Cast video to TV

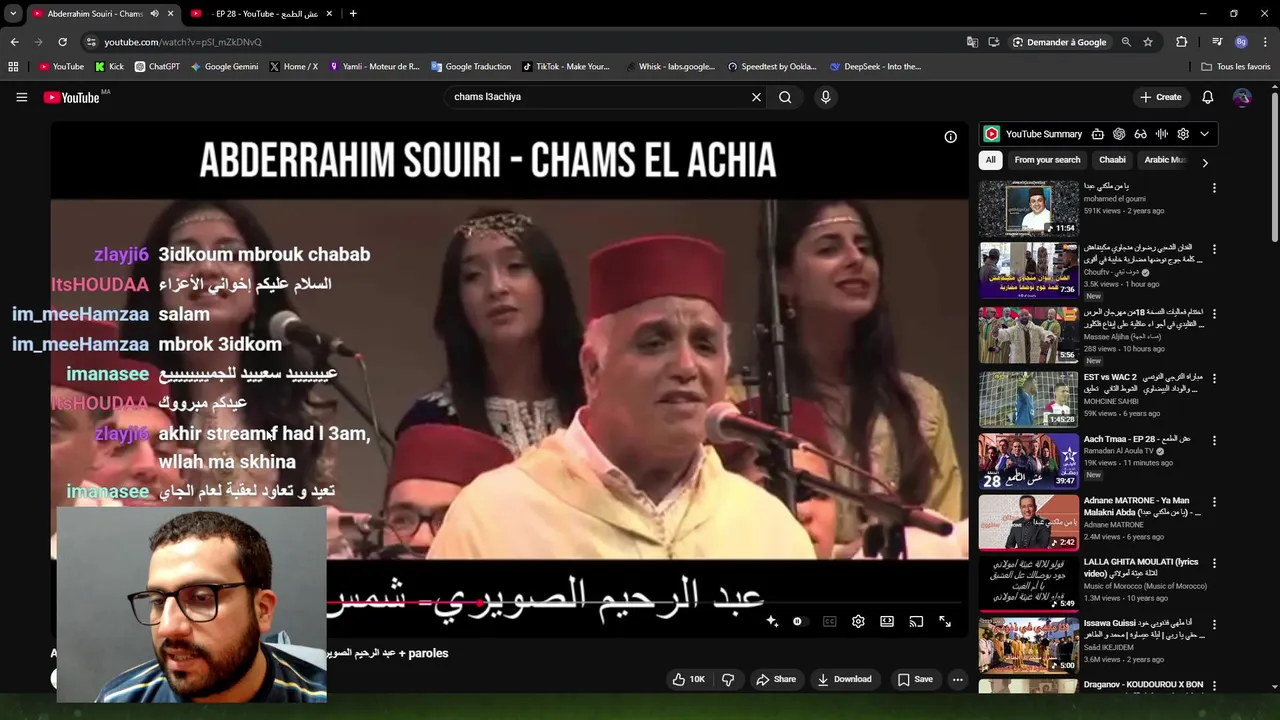point(916,621)
